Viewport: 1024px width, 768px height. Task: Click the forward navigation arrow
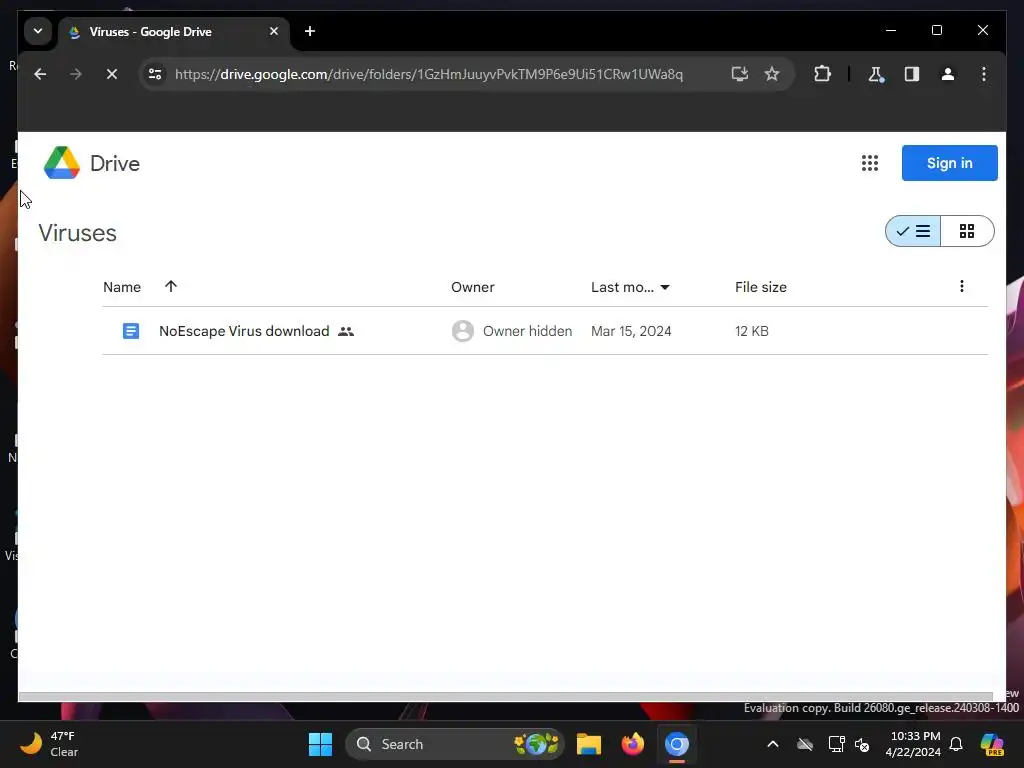76,74
